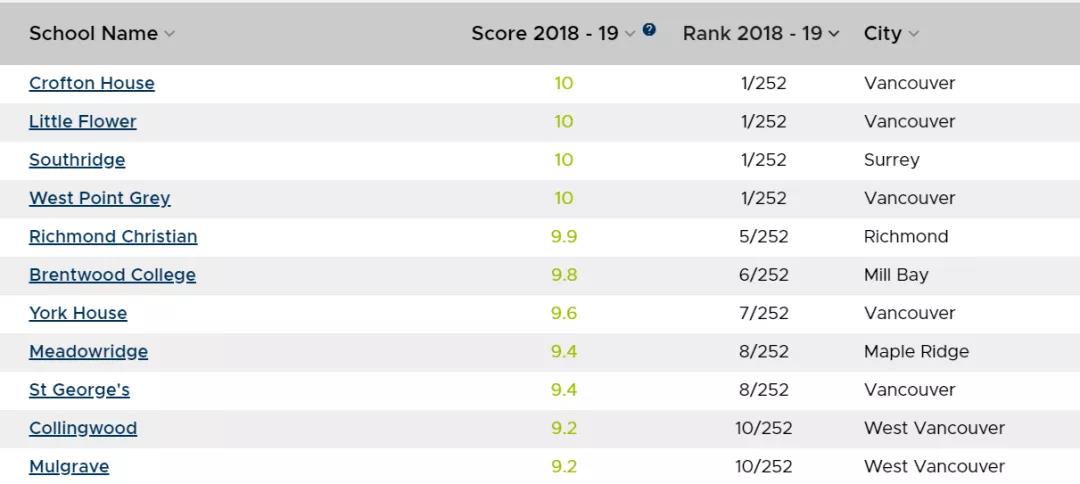
Task: Sort by School Name column arrow
Action: [170, 34]
